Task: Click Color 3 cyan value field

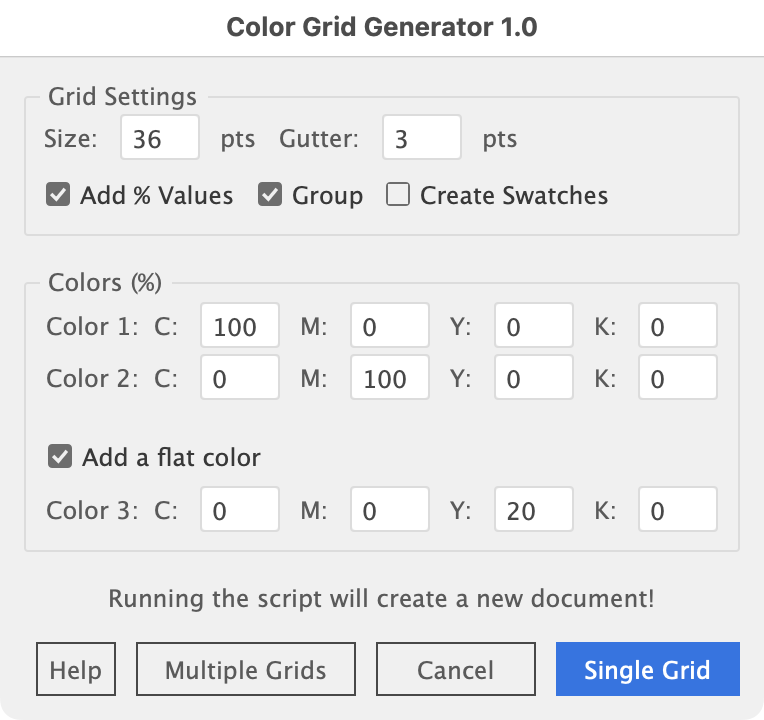Action: click(240, 511)
